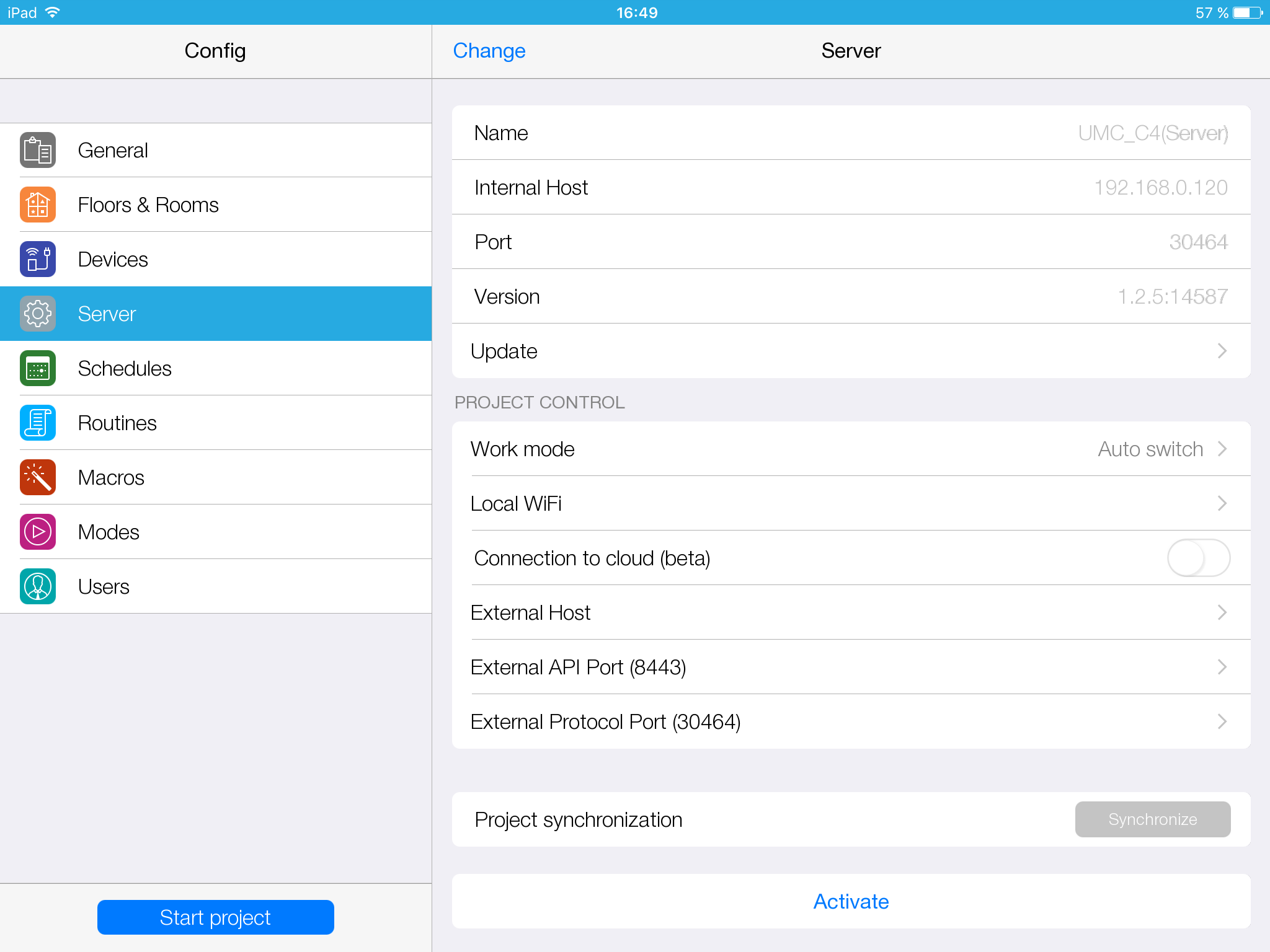Viewport: 1270px width, 952px height.
Task: Click the Routines scroll icon
Action: coord(38,423)
